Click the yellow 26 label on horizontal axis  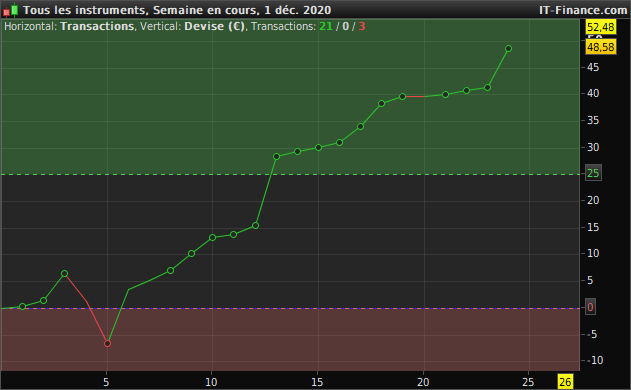coord(565,382)
